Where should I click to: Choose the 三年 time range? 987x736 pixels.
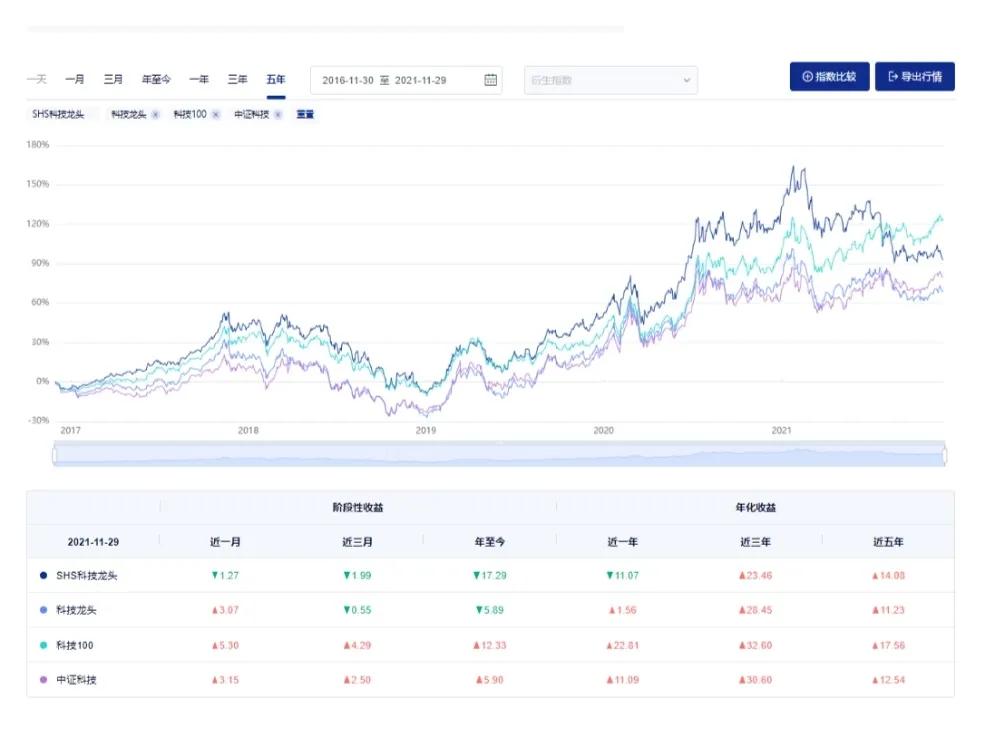click(x=237, y=79)
